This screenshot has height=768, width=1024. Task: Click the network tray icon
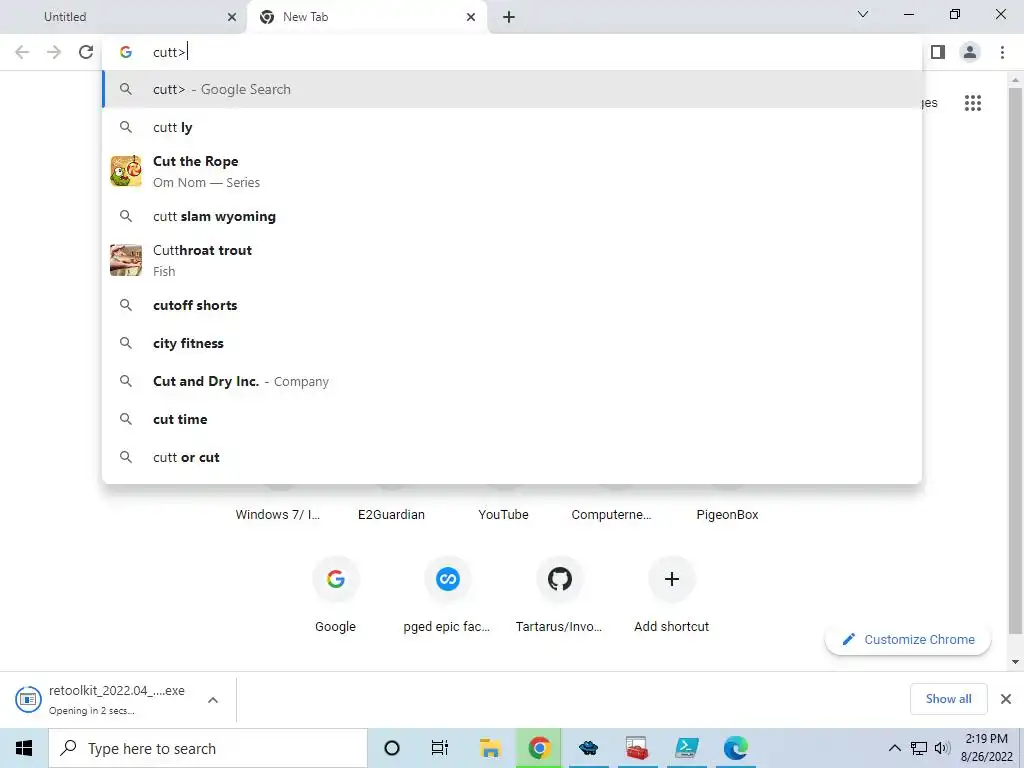(x=919, y=748)
